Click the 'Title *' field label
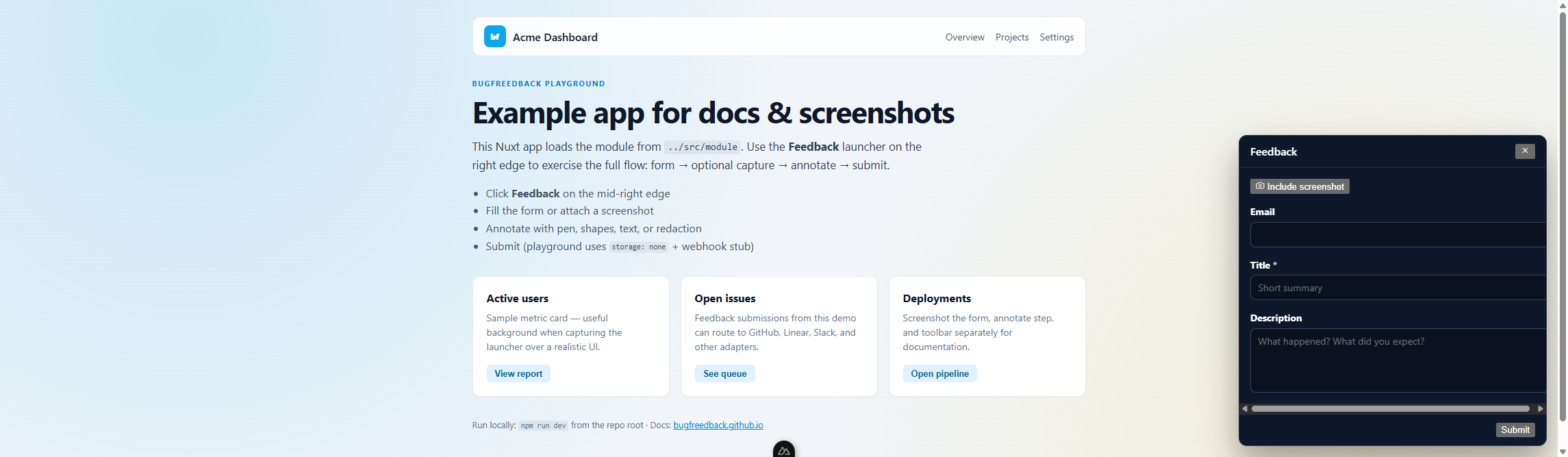The width and height of the screenshot is (1568, 457). tap(1263, 265)
